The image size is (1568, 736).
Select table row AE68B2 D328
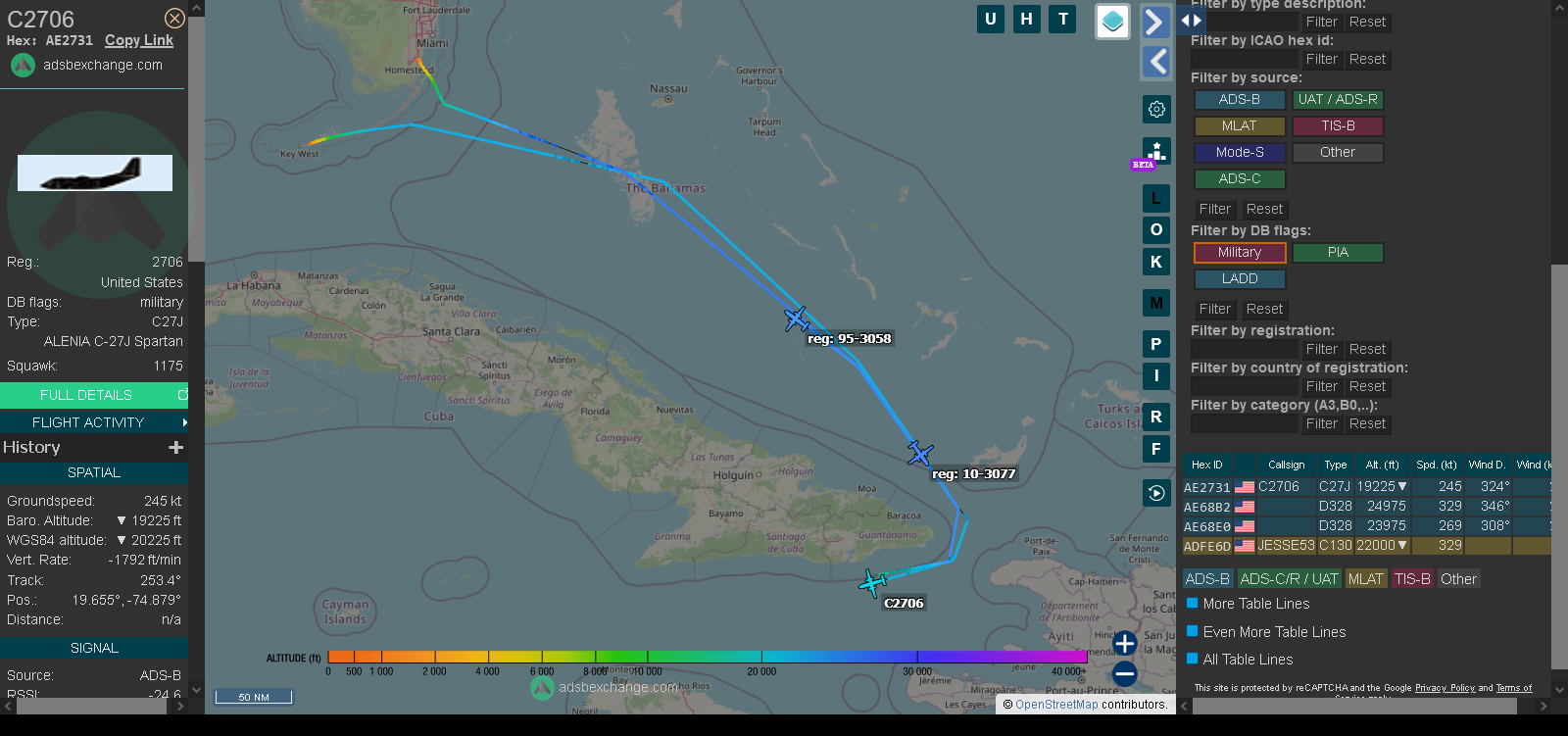coord(1366,507)
